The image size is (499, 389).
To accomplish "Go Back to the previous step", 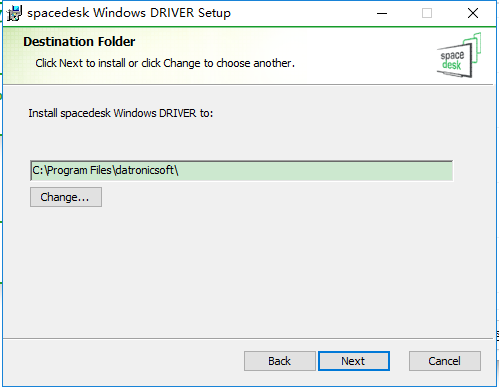I will pos(280,361).
